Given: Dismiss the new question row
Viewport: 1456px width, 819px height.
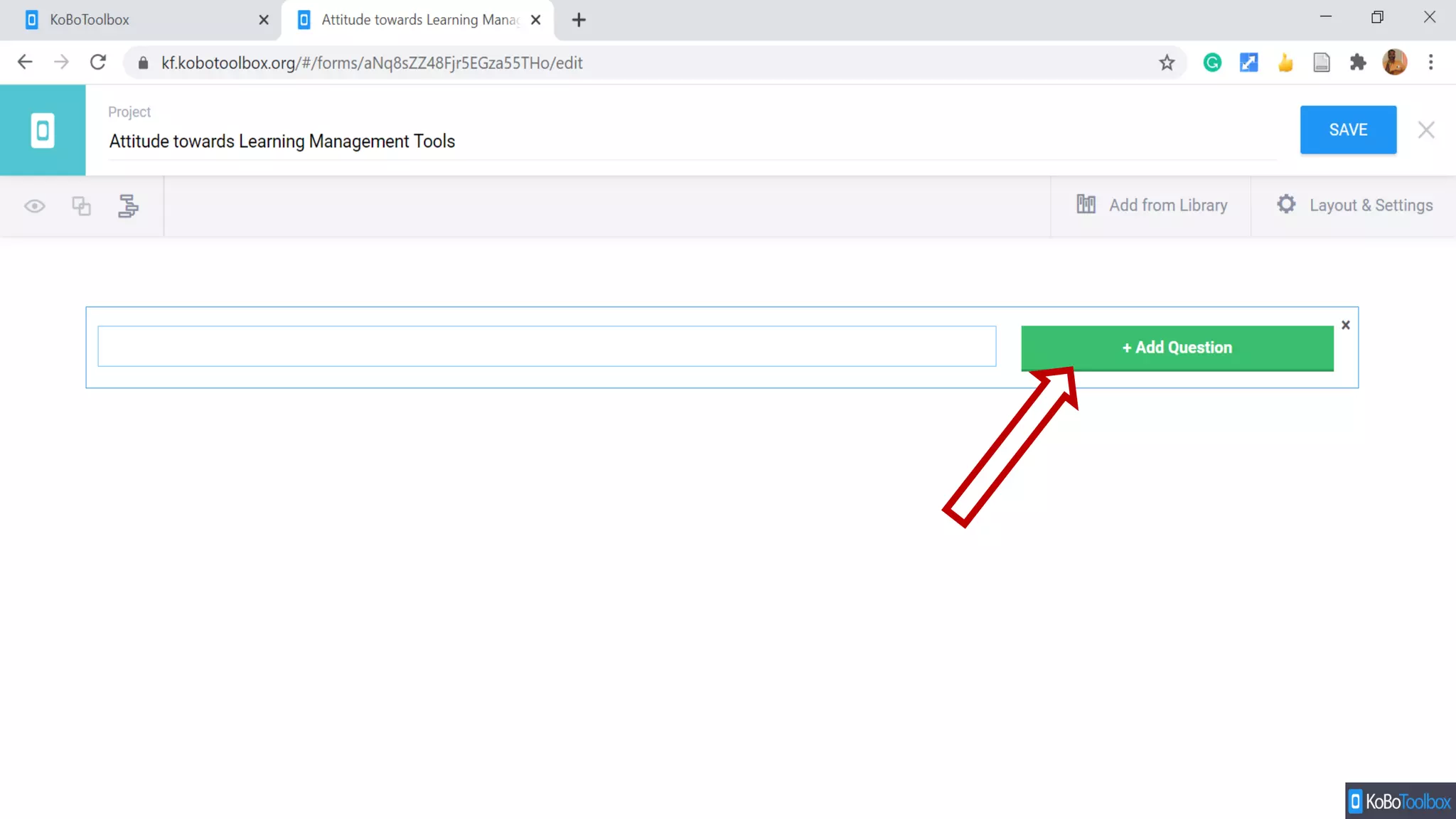Looking at the screenshot, I should (1345, 325).
